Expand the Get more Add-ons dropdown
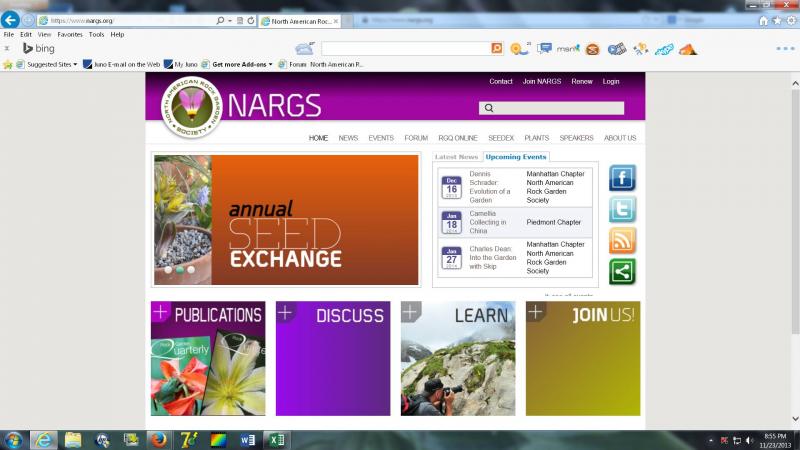The width and height of the screenshot is (800, 450). click(272, 64)
